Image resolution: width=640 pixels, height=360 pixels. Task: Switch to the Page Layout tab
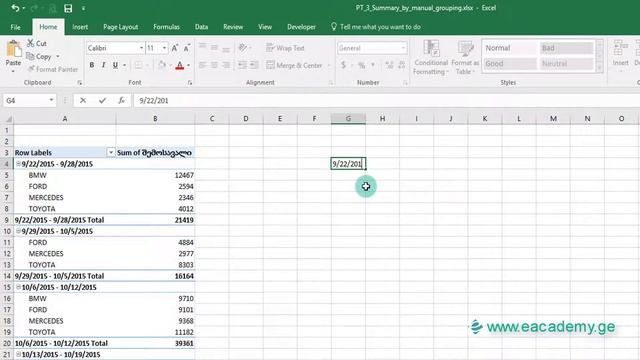tap(120, 27)
